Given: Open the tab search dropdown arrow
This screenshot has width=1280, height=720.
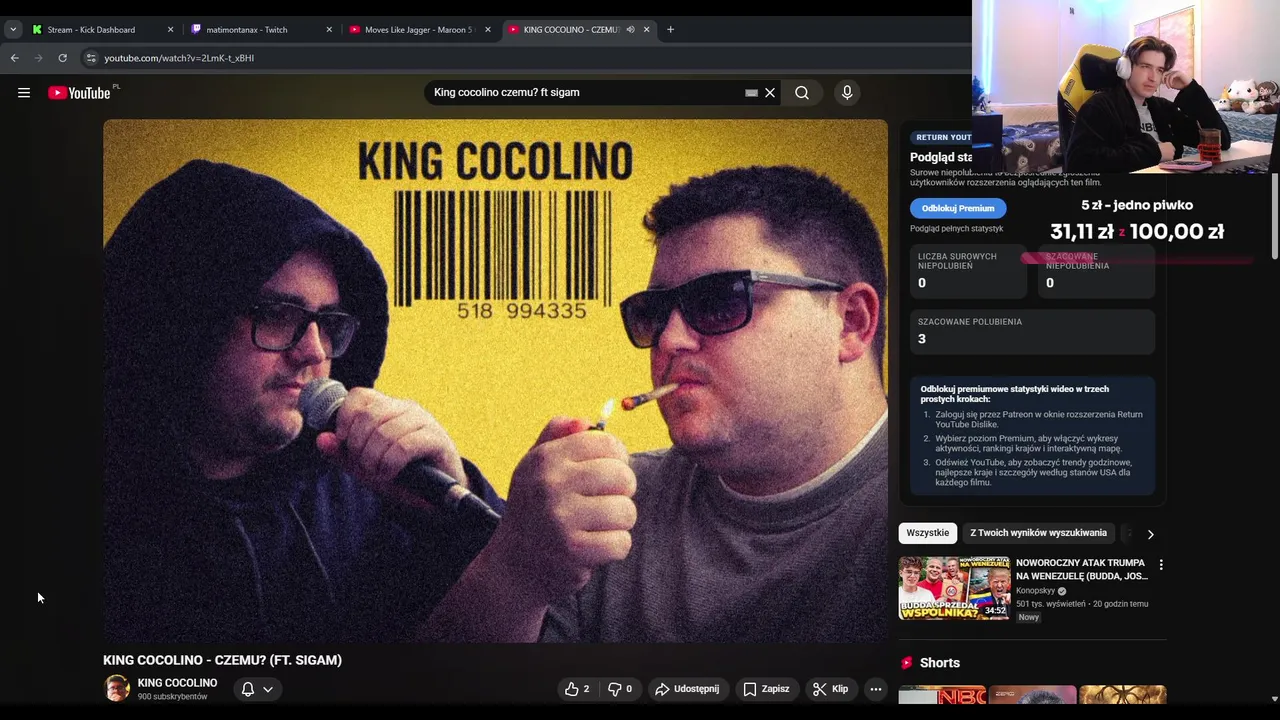Looking at the screenshot, I should (x=13, y=30).
